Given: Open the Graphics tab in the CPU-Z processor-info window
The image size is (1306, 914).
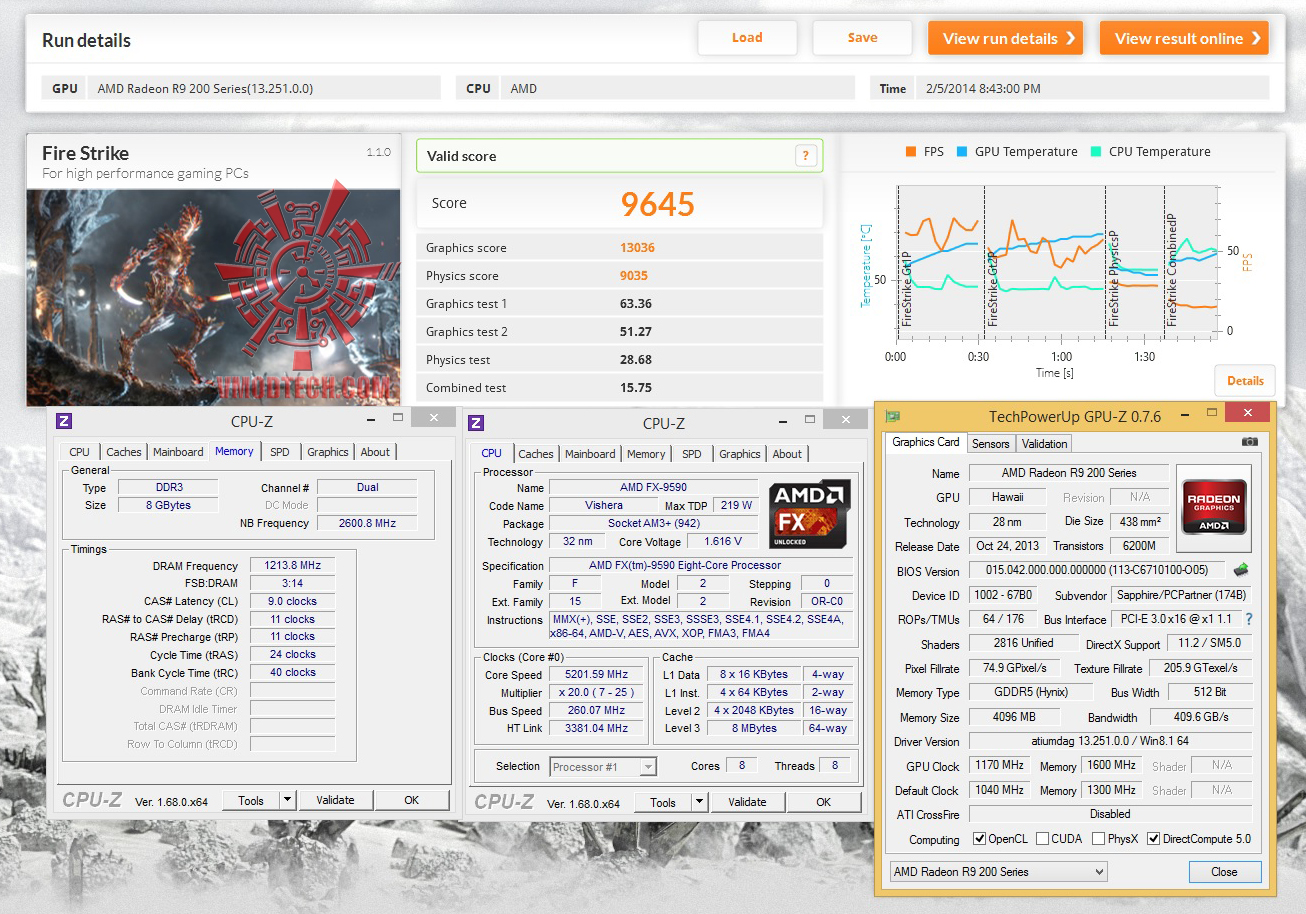Looking at the screenshot, I should click(x=740, y=454).
